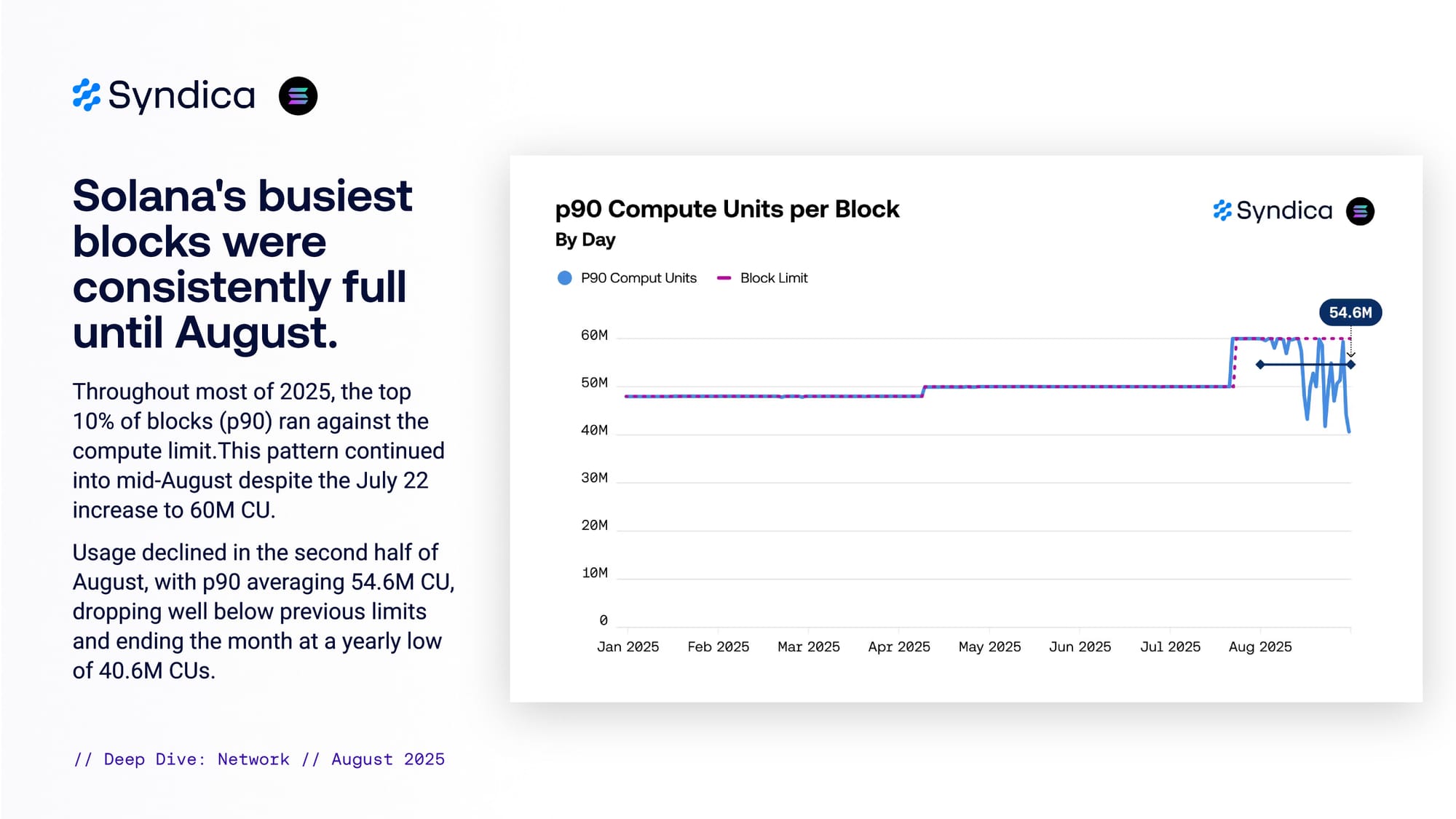
Task: Click the 54.6M value callout badge
Action: tap(1350, 313)
